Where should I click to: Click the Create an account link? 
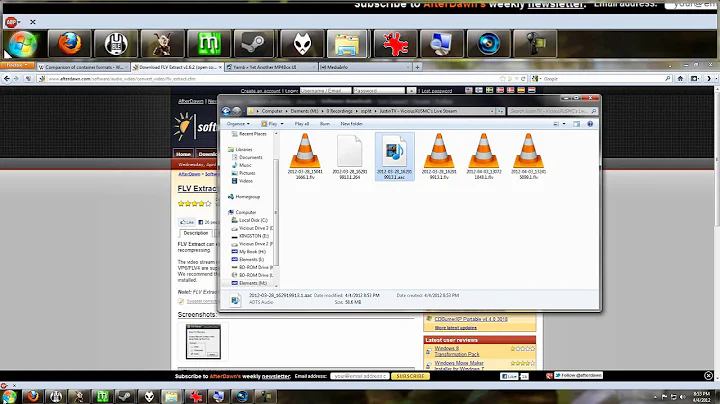click(260, 91)
